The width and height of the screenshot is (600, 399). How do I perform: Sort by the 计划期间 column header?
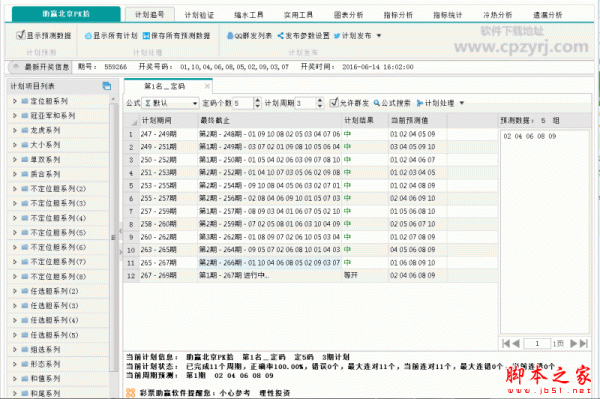[x=168, y=121]
